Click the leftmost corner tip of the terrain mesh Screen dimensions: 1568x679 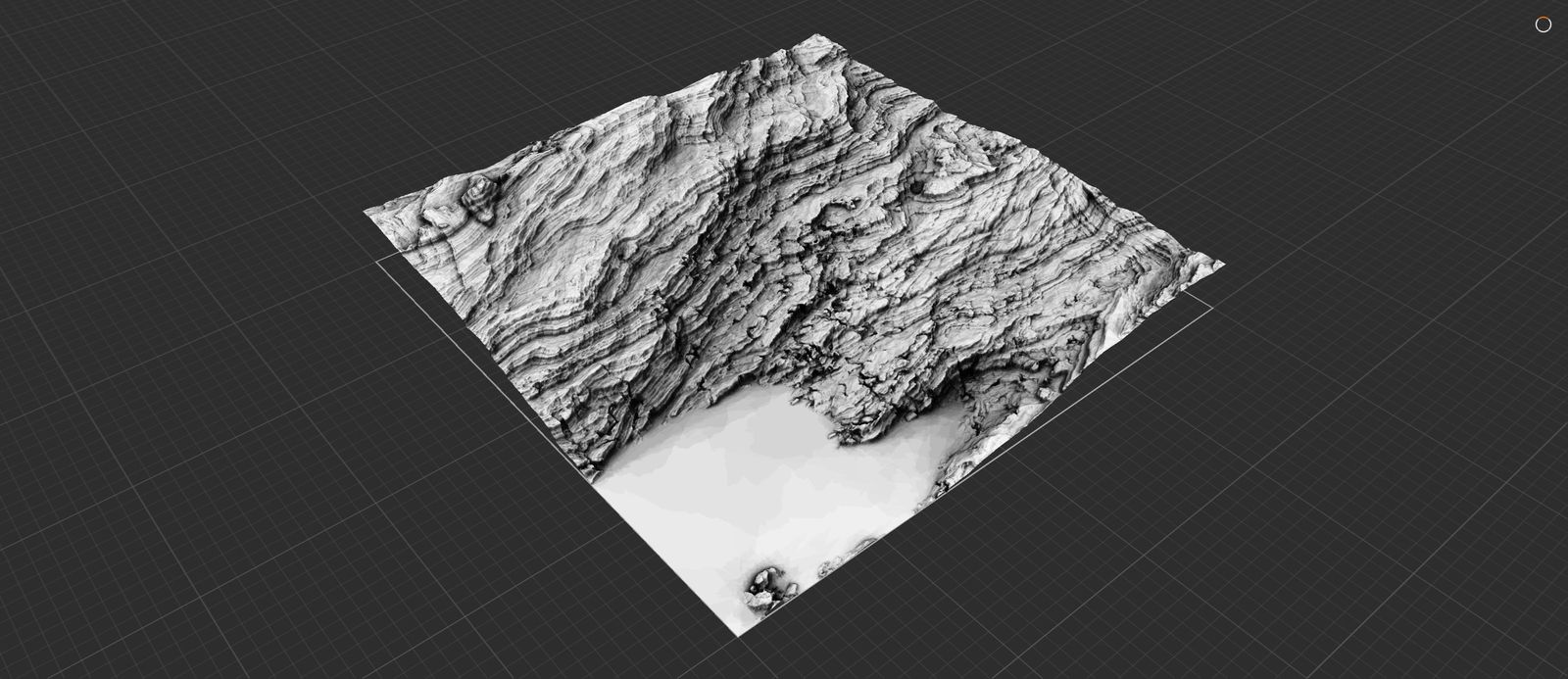point(366,211)
